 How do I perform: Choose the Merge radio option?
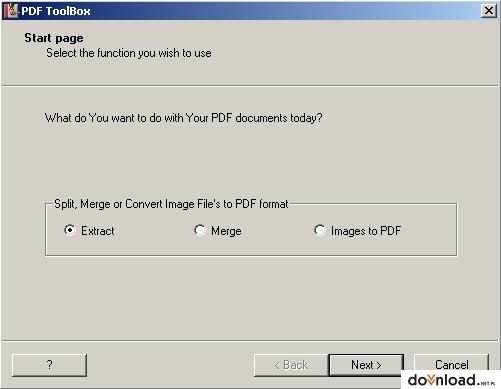(x=200, y=230)
